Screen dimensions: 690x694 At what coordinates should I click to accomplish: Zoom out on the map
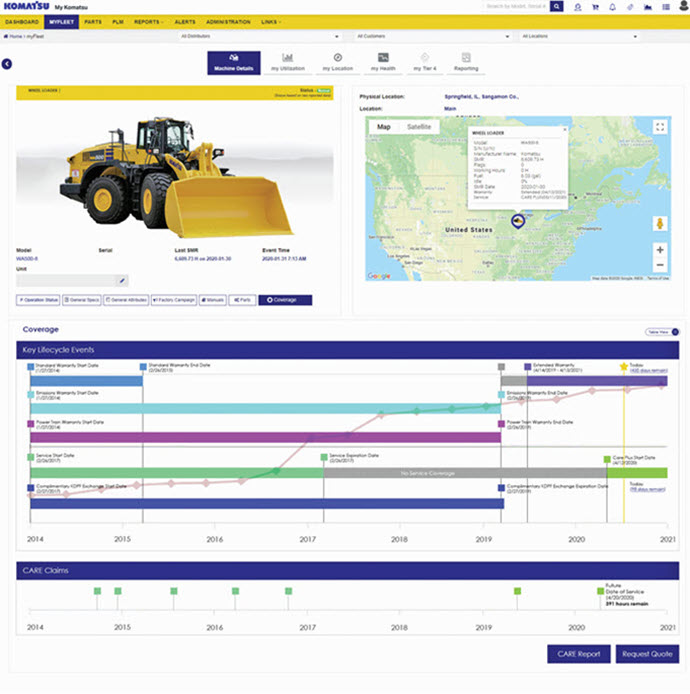(x=659, y=265)
